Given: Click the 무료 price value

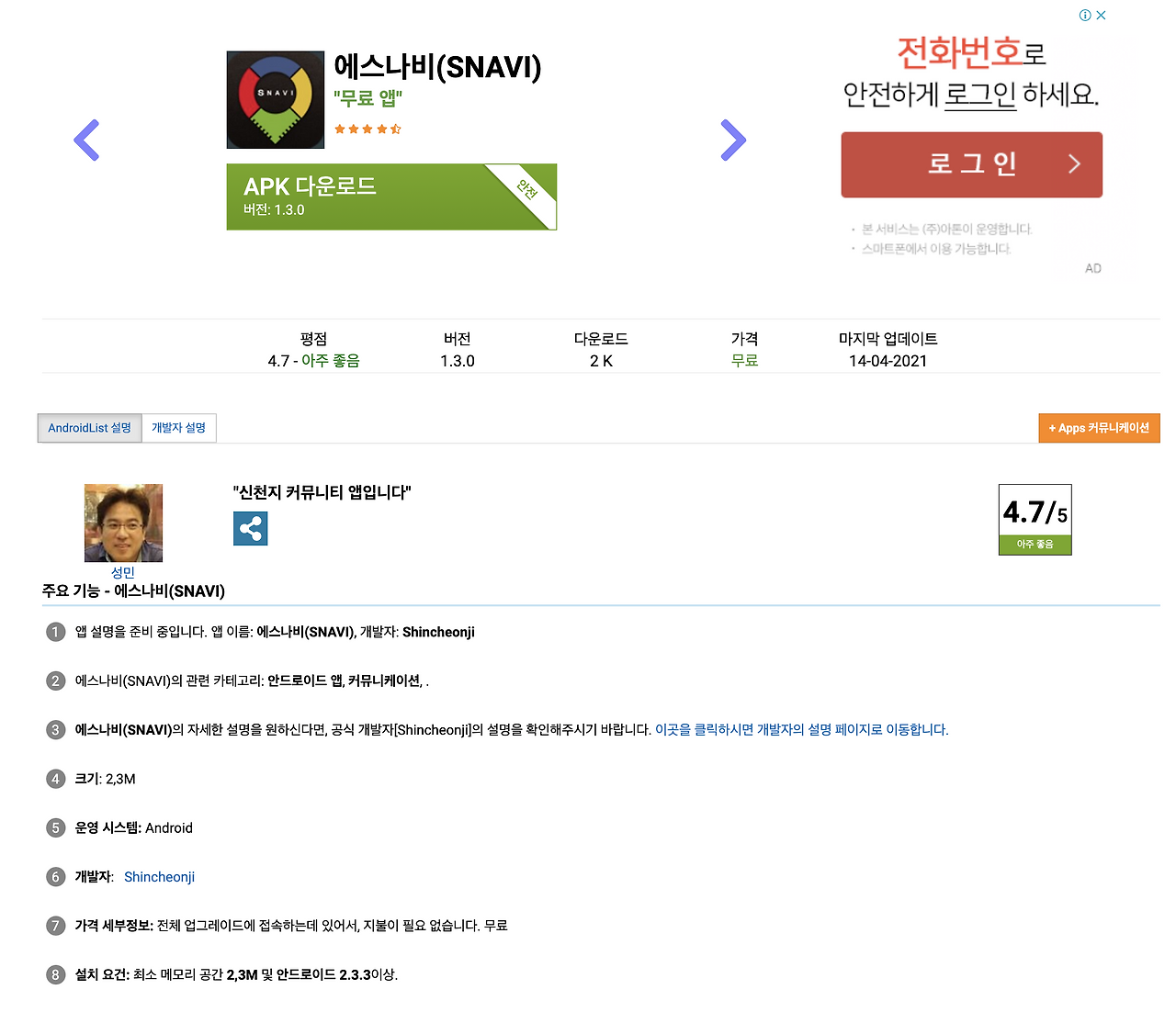Looking at the screenshot, I should coord(745,361).
